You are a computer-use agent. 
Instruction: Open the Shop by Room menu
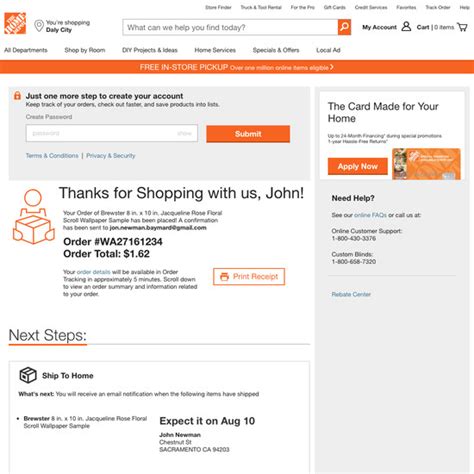coord(85,50)
